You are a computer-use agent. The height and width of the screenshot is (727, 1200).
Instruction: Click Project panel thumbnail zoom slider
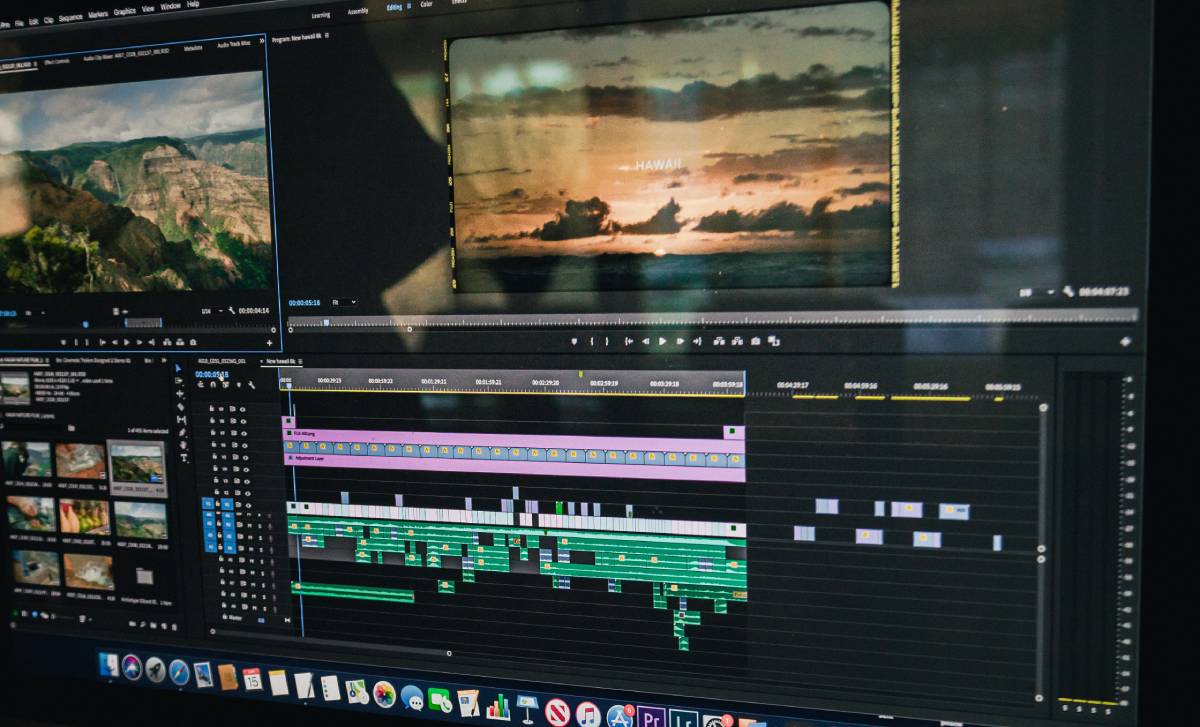pos(60,617)
